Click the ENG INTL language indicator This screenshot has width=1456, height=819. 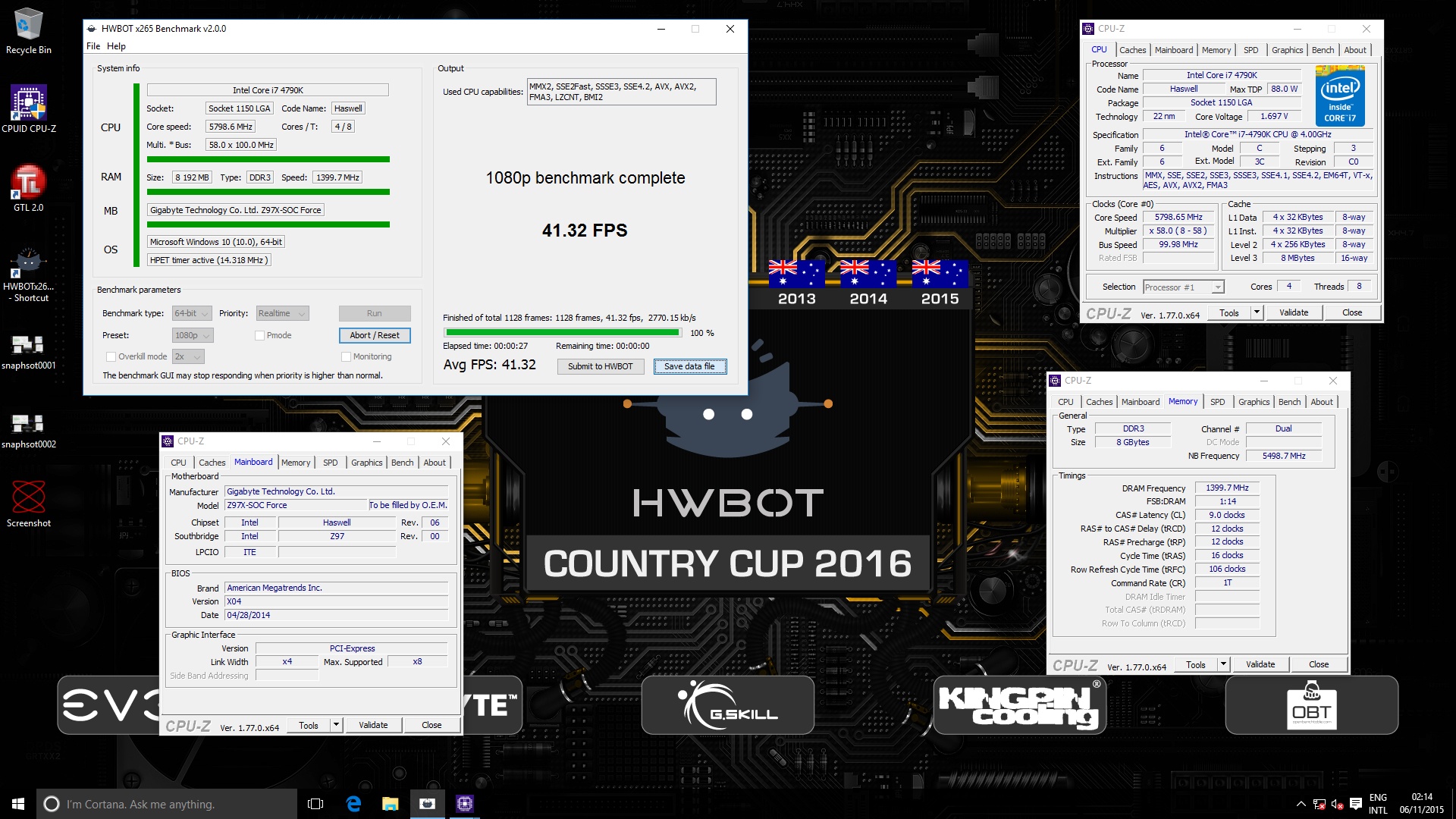1378,804
